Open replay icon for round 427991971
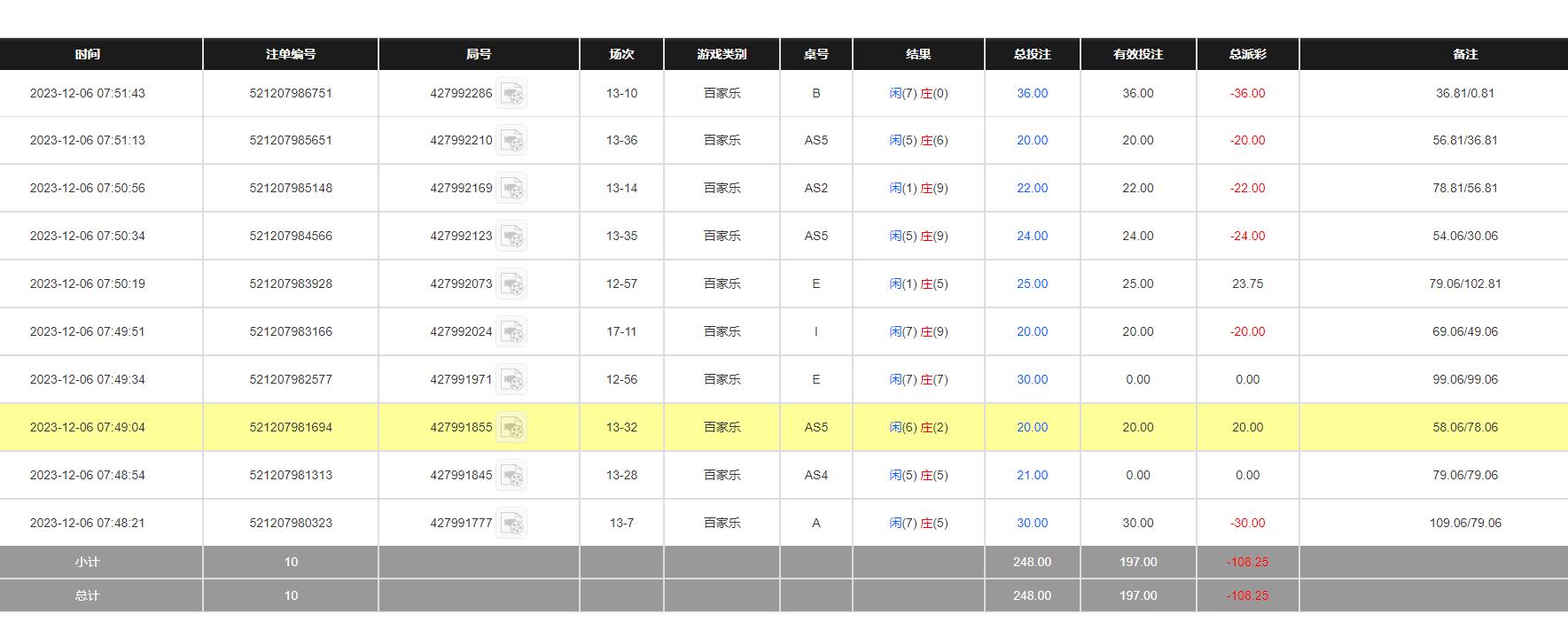The width and height of the screenshot is (1568, 637). (x=511, y=379)
